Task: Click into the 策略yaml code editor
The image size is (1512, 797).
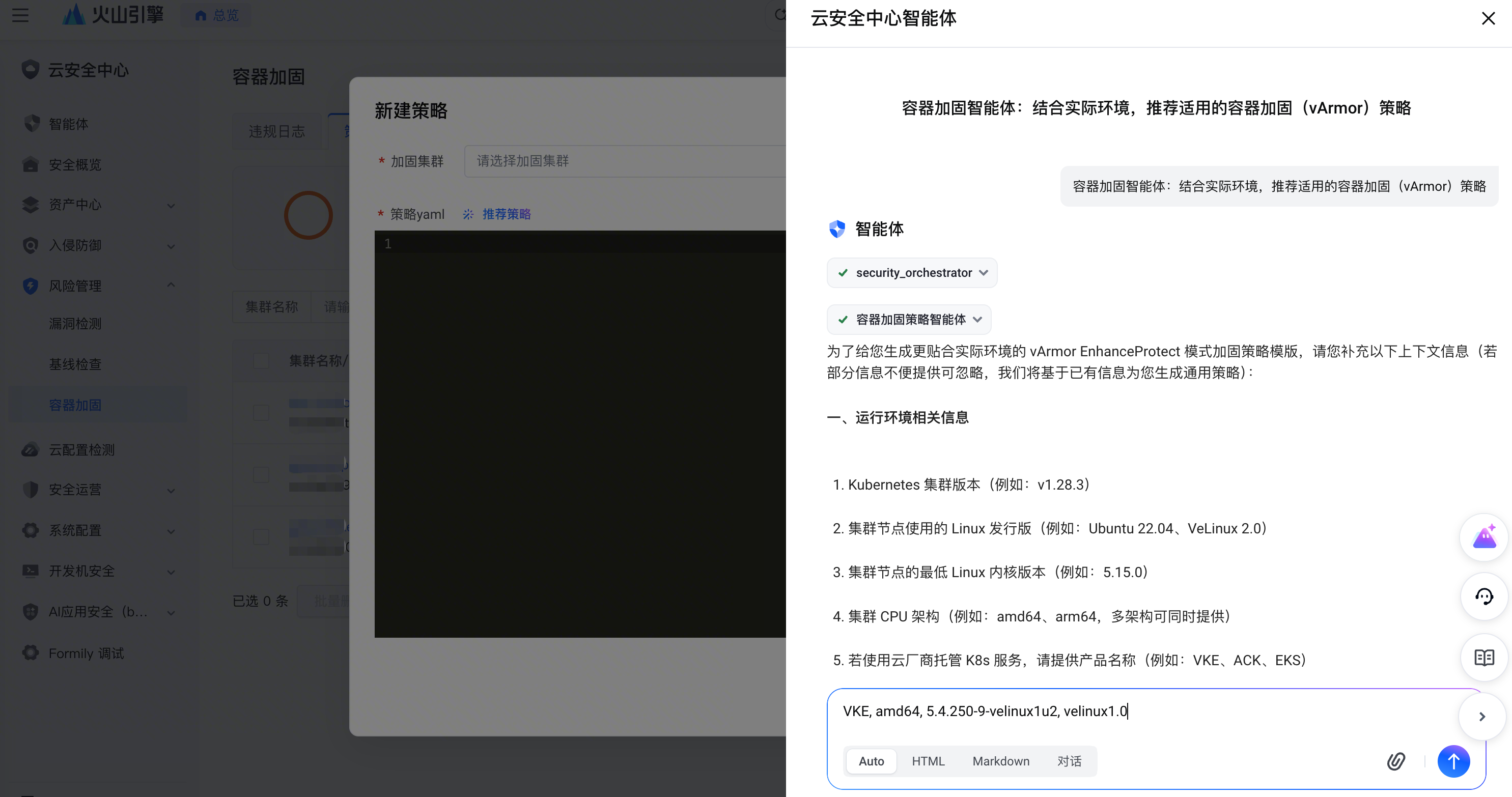Action: point(580,434)
